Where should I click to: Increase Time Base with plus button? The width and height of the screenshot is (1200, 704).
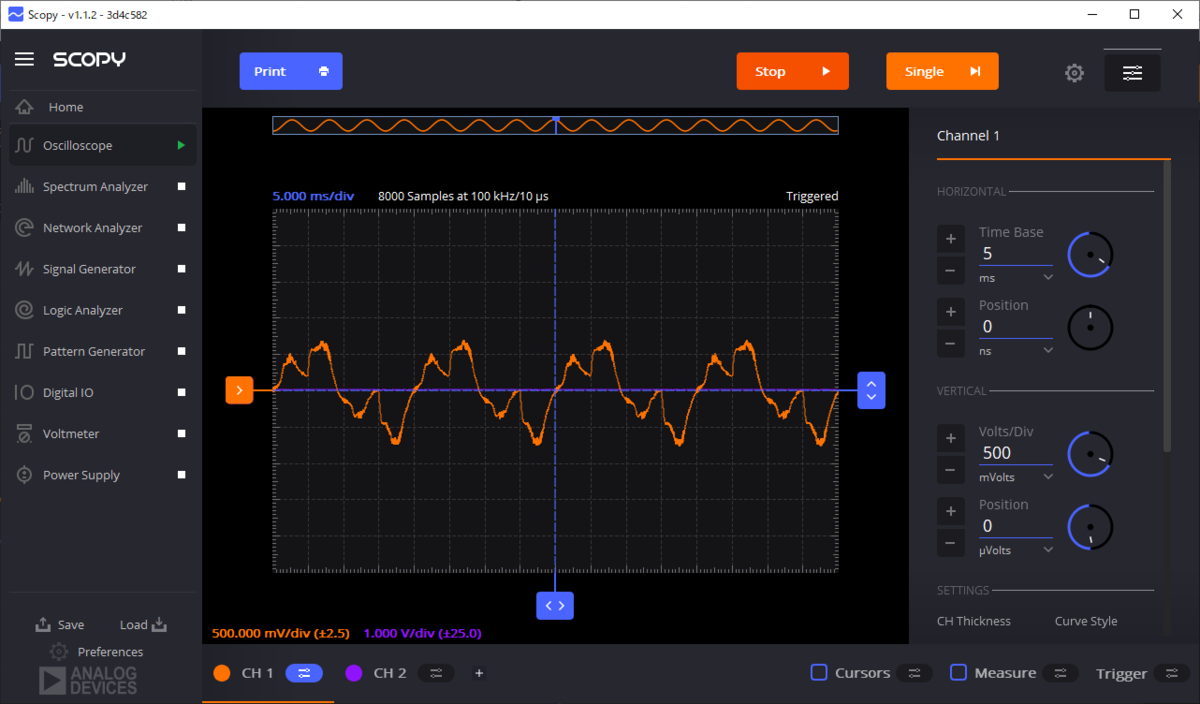950,239
